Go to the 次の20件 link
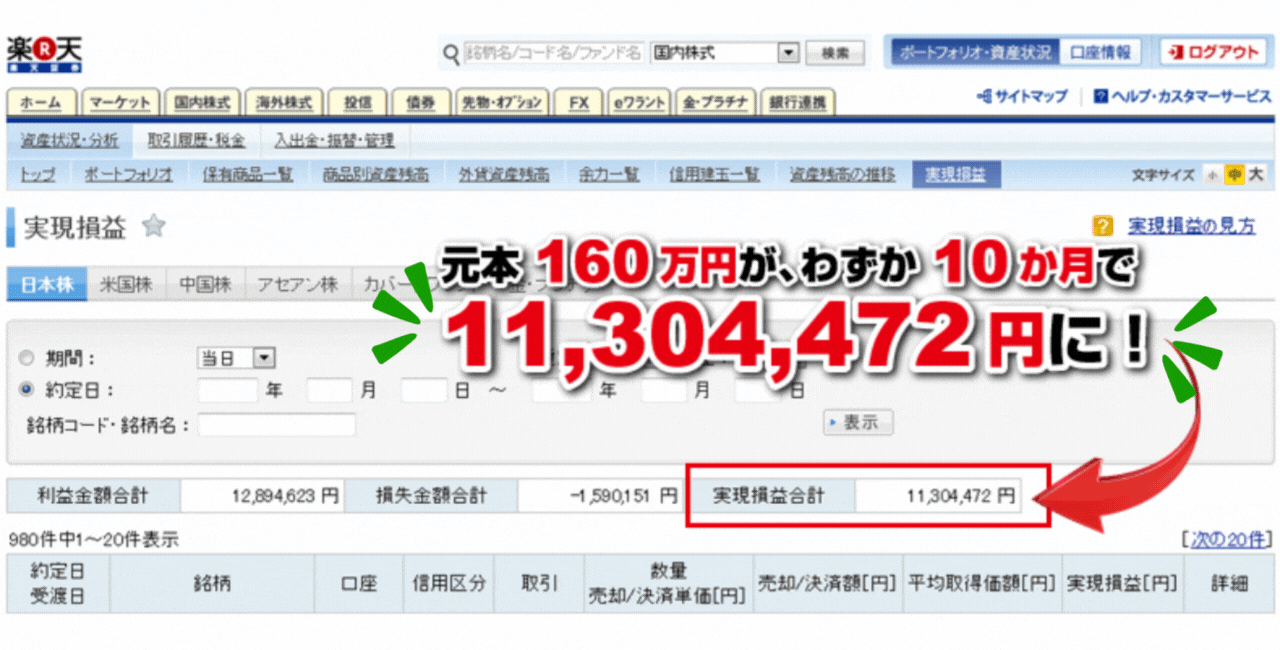Image resolution: width=1280 pixels, height=650 pixels. click(x=1229, y=540)
